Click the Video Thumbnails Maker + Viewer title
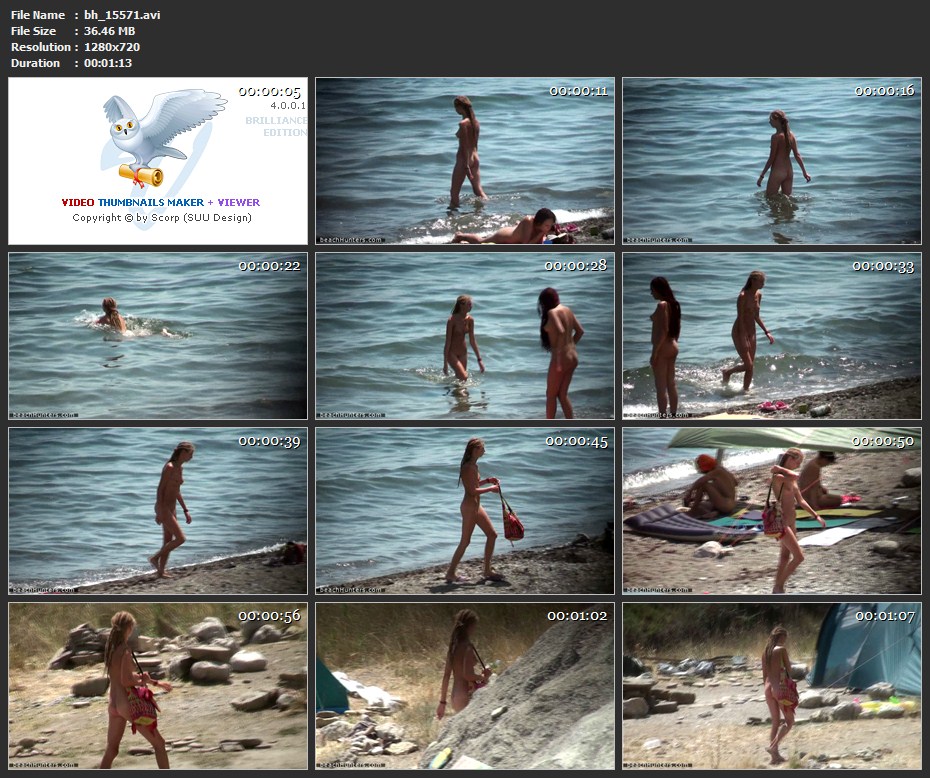This screenshot has width=930, height=778. click(x=160, y=202)
